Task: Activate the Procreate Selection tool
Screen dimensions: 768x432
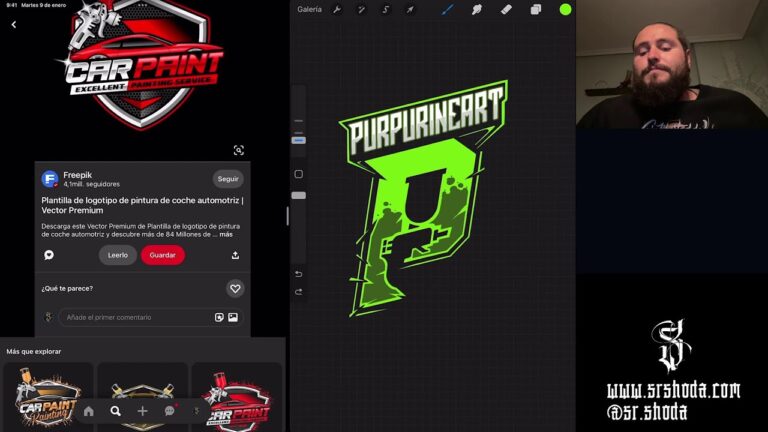Action: click(x=385, y=9)
